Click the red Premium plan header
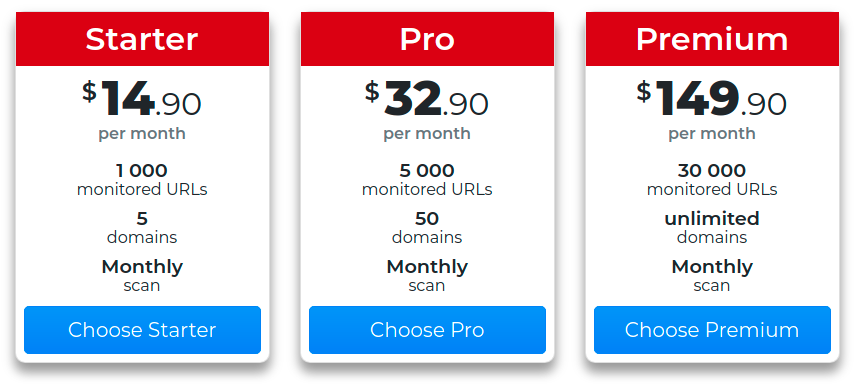860x388 pixels. point(712,39)
